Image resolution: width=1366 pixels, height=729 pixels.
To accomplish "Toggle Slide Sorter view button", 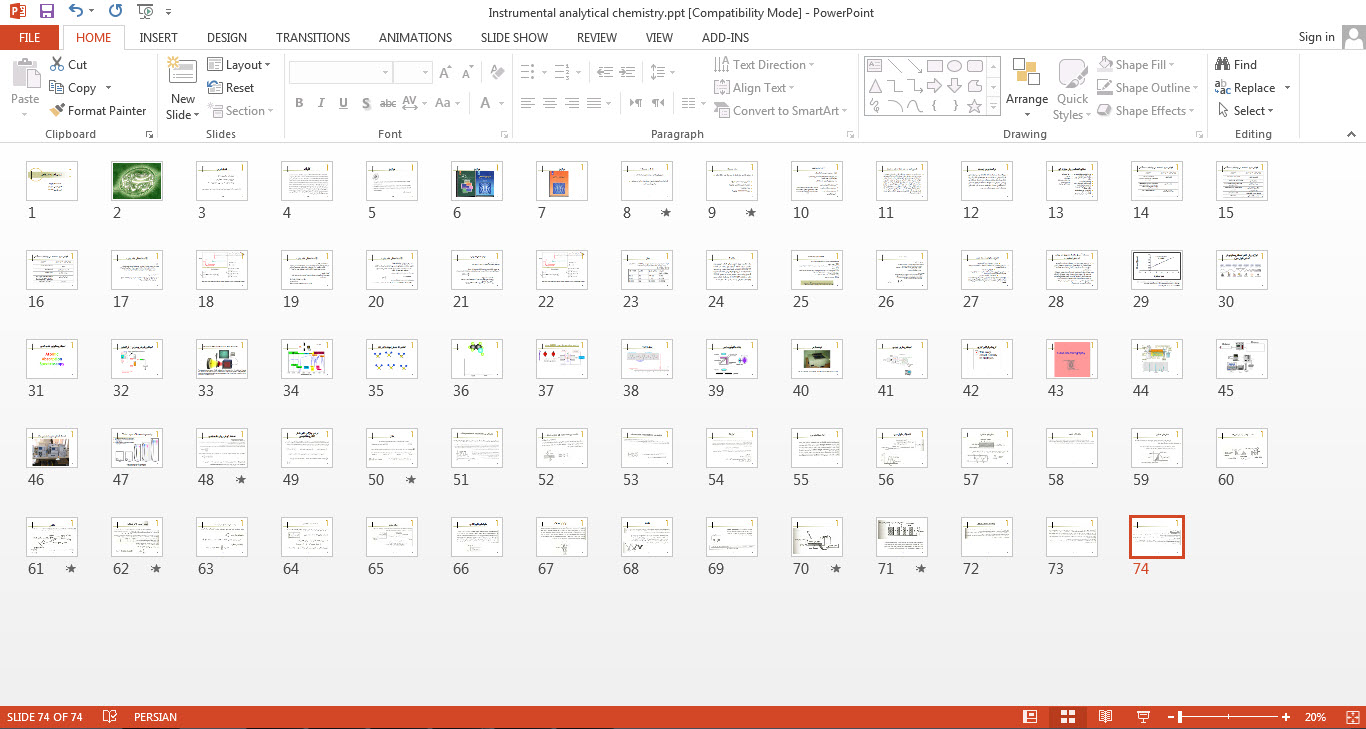I will [x=1067, y=717].
